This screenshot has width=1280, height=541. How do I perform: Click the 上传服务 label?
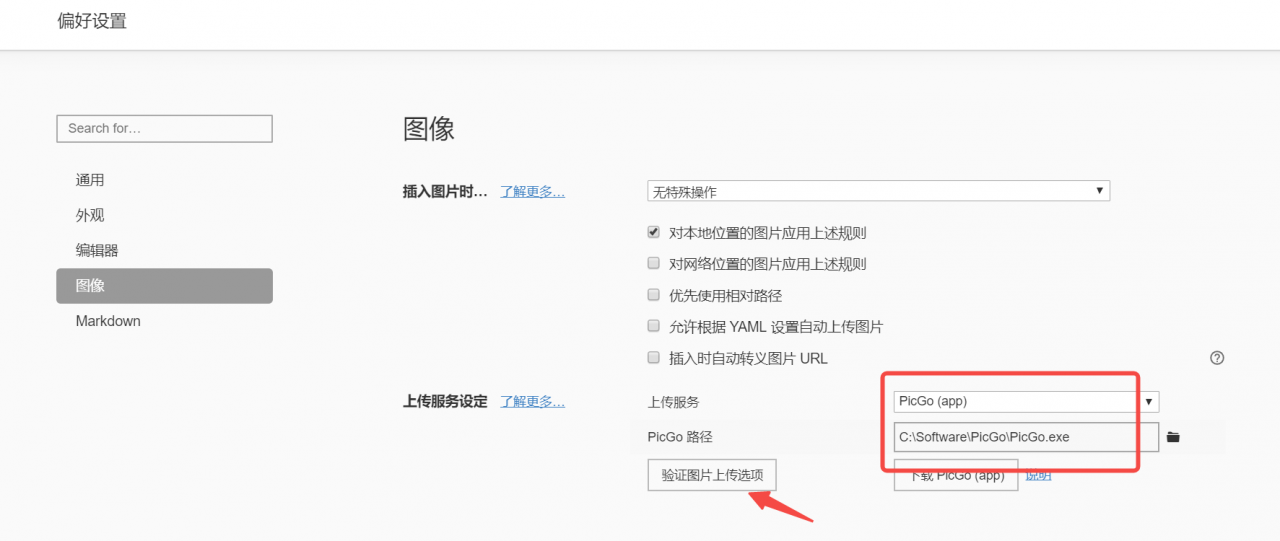(x=674, y=402)
